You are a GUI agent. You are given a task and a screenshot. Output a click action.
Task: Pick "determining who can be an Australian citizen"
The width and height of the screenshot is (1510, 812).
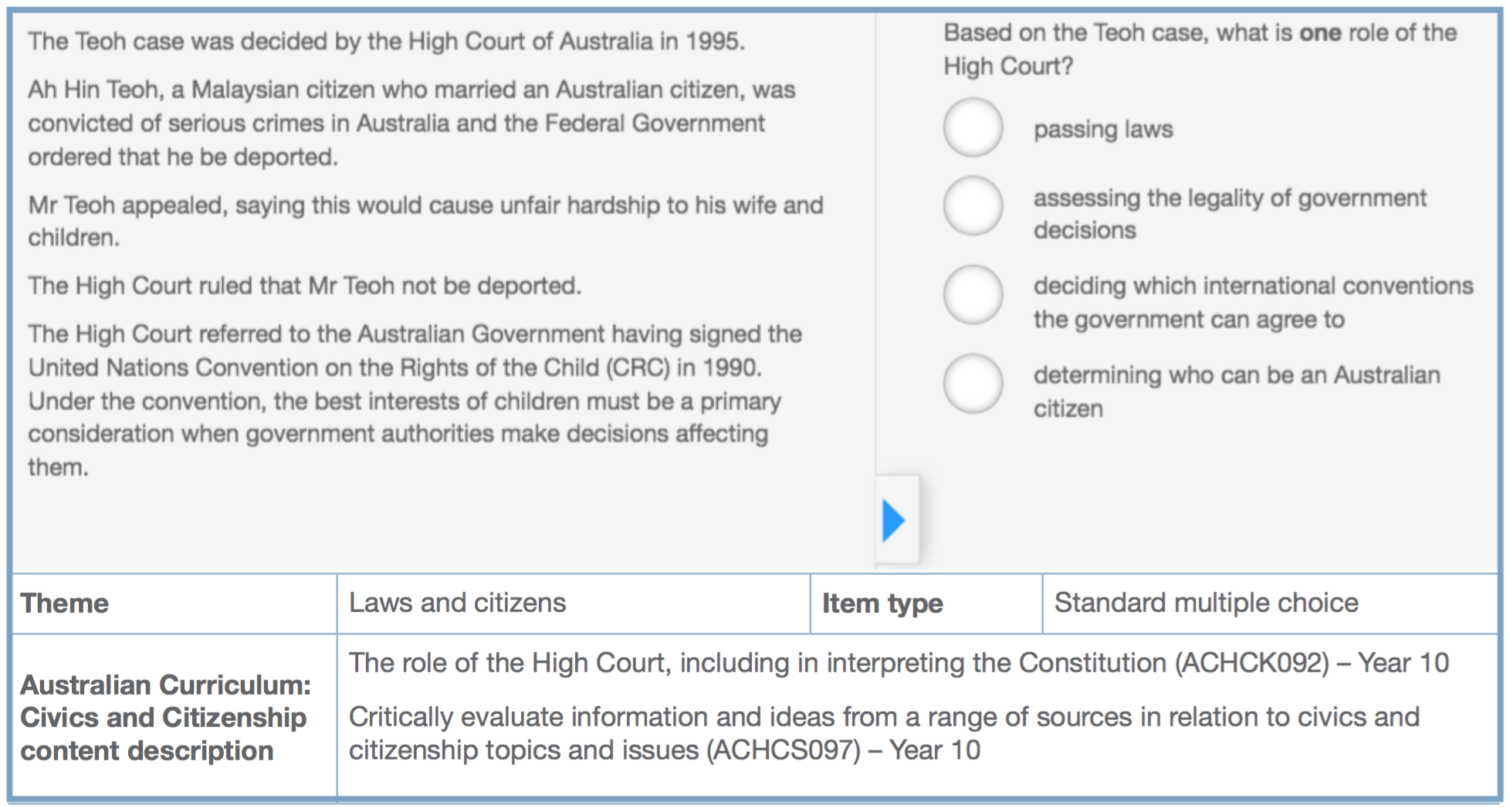[x=973, y=384]
